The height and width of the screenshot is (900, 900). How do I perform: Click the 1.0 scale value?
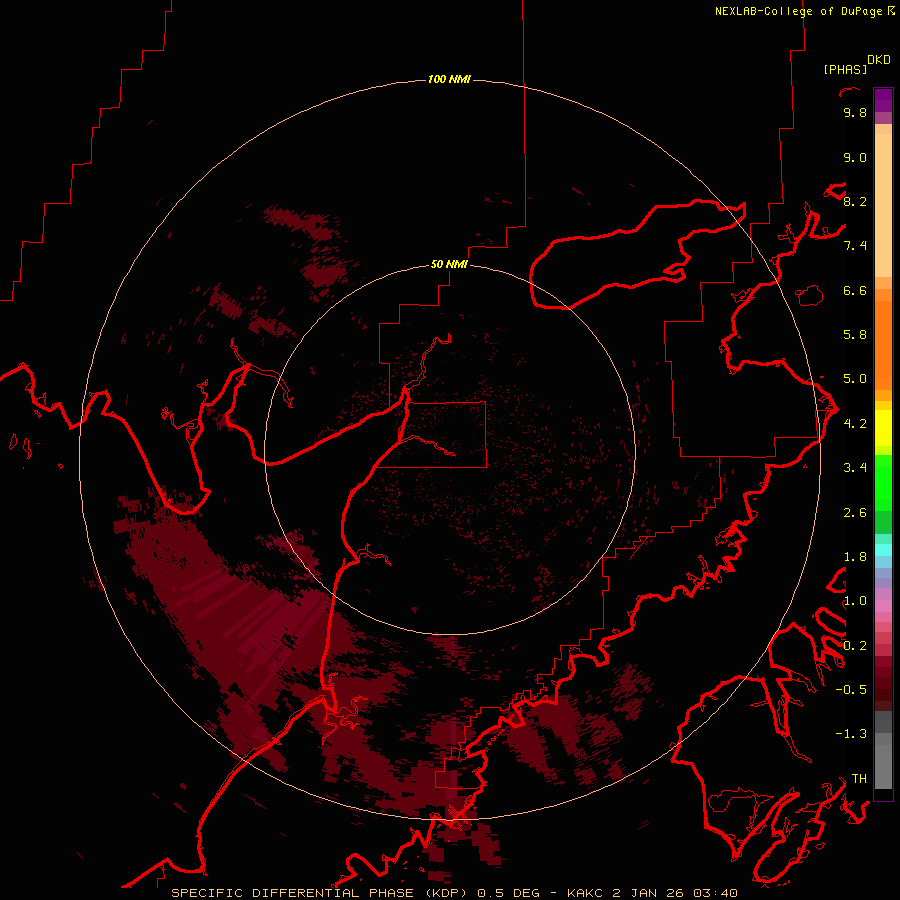coord(855,601)
